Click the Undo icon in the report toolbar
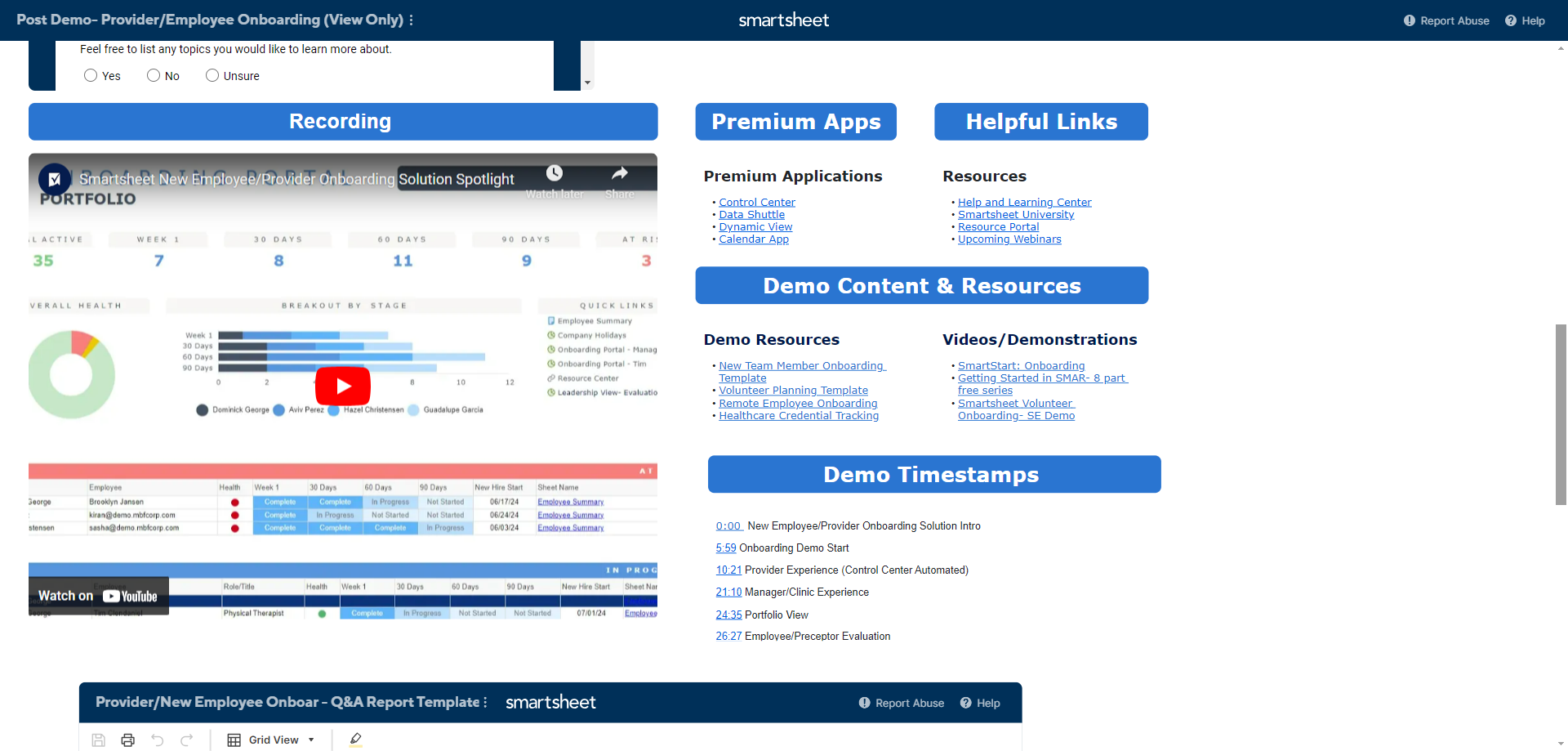This screenshot has height=751, width=1568. tap(157, 740)
